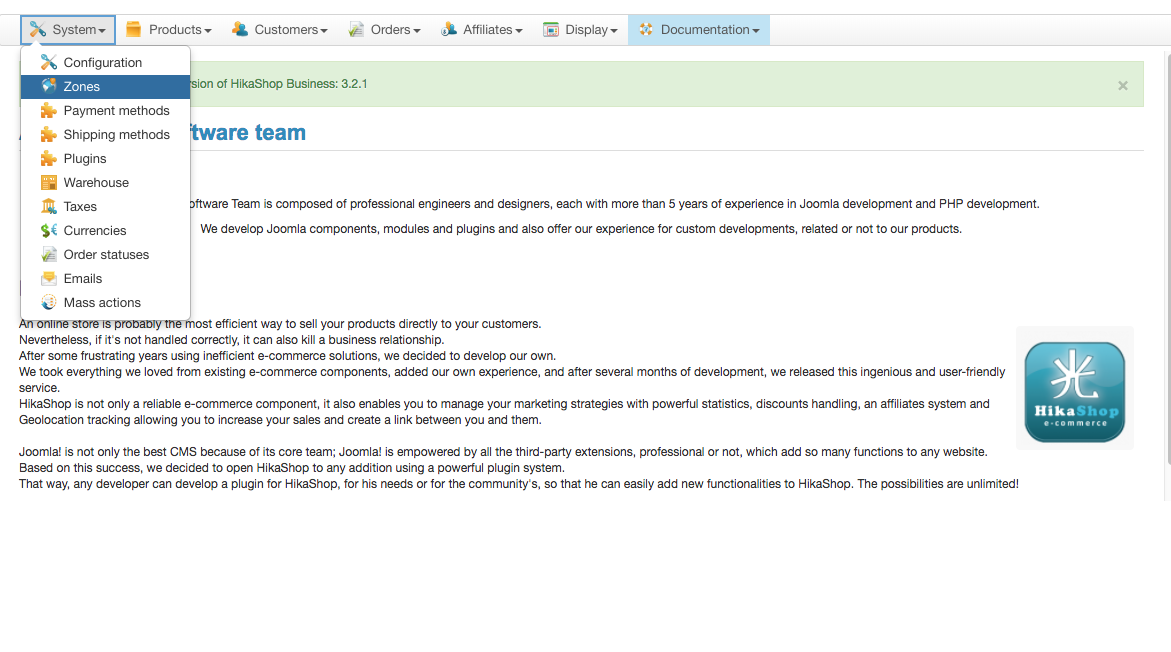Viewport: 1171px width, 652px height.
Task: Expand the Documentation dropdown arrow
Action: click(756, 31)
